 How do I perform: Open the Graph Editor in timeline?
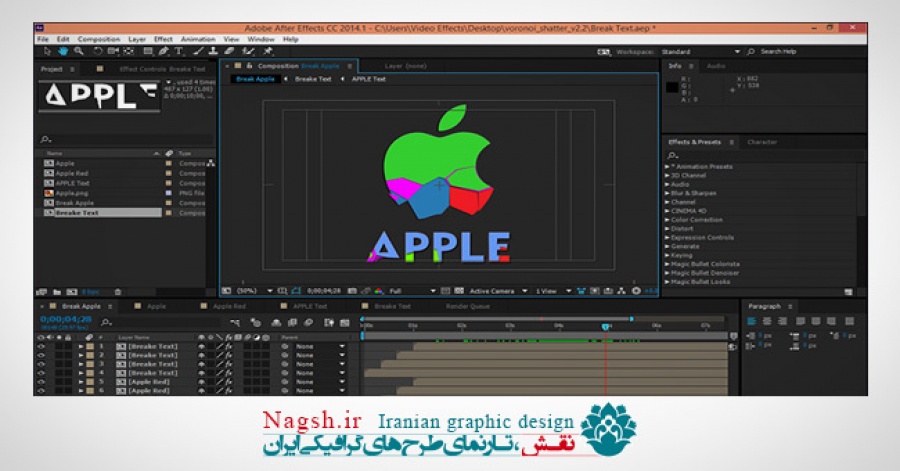[x=344, y=323]
